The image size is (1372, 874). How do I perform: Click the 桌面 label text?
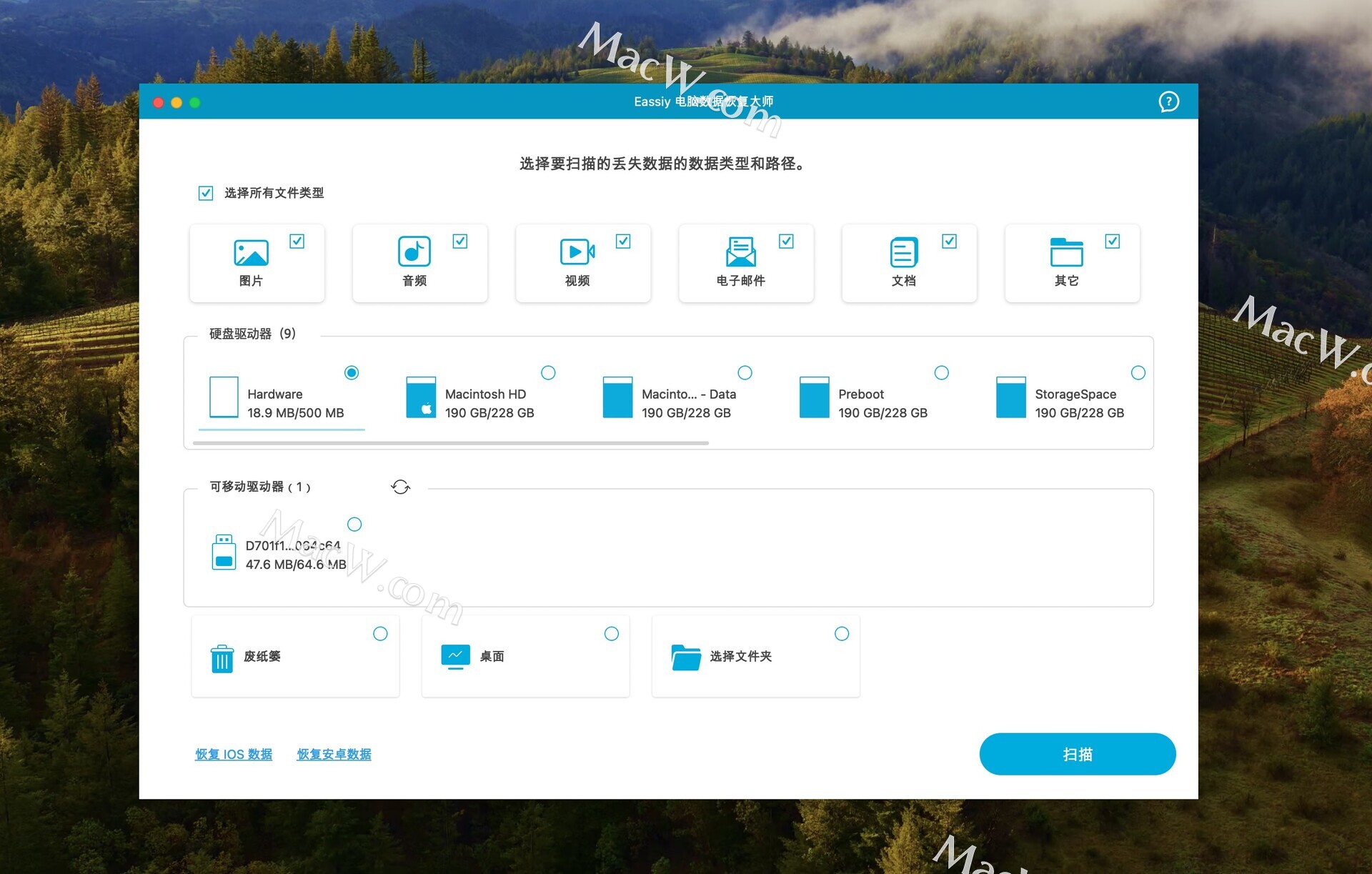click(x=492, y=656)
